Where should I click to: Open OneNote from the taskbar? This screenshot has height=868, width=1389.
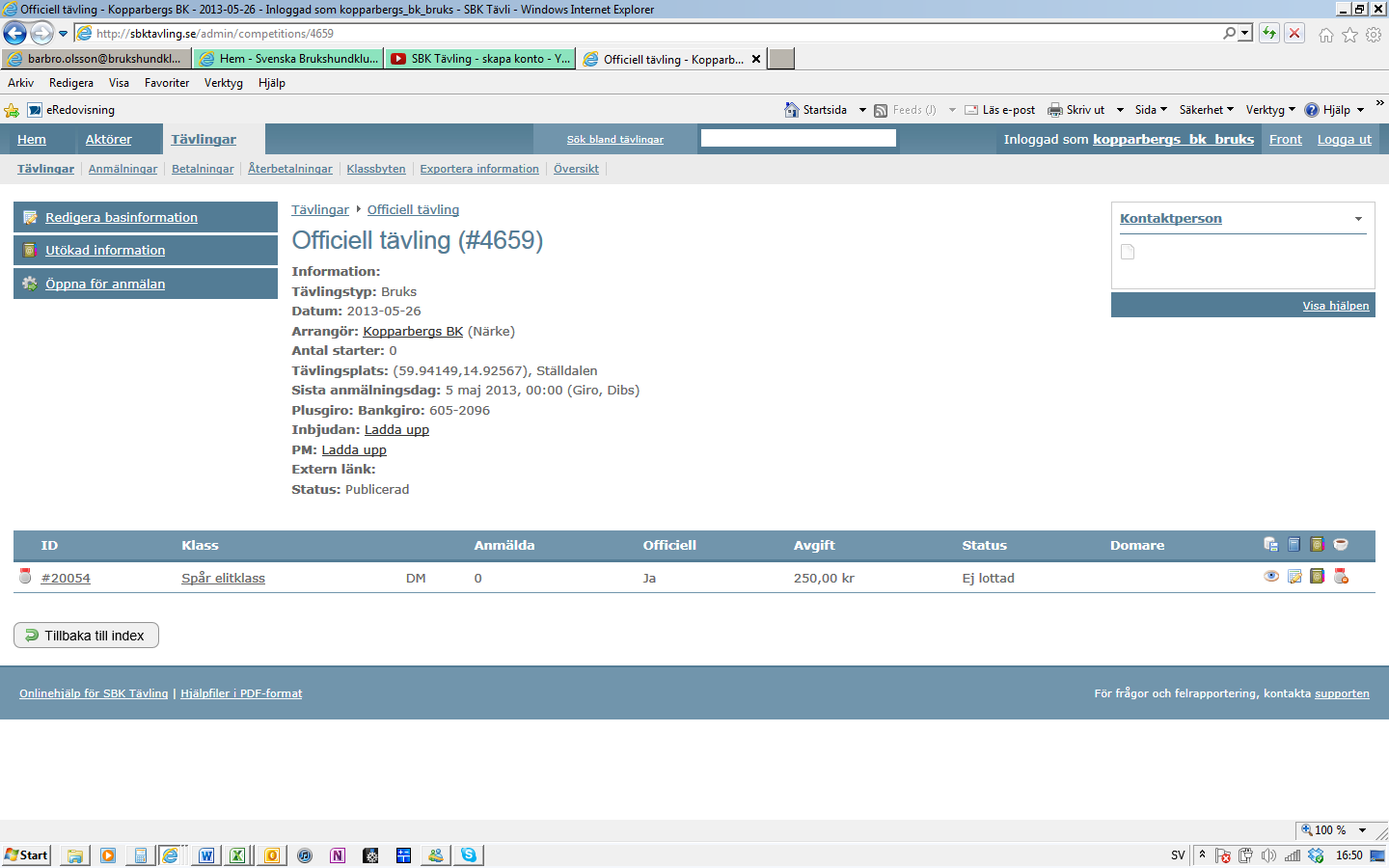coord(338,855)
